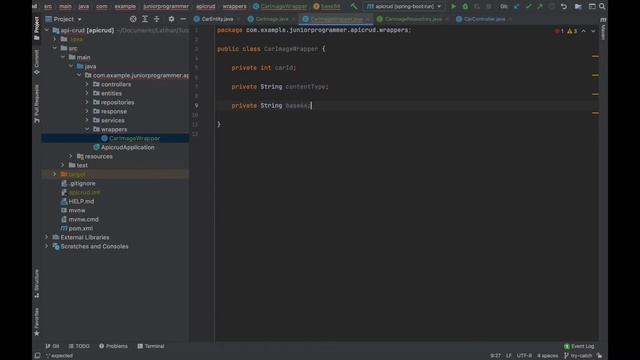
Task: Click the warning count indicator in editor
Action: tap(572, 31)
